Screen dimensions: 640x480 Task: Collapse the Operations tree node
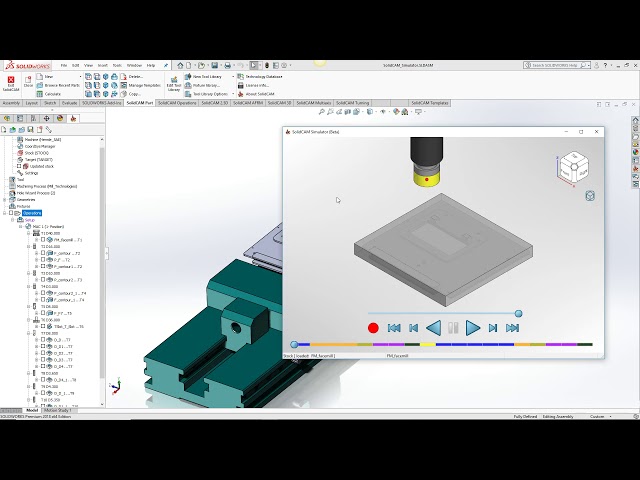tap(4, 213)
